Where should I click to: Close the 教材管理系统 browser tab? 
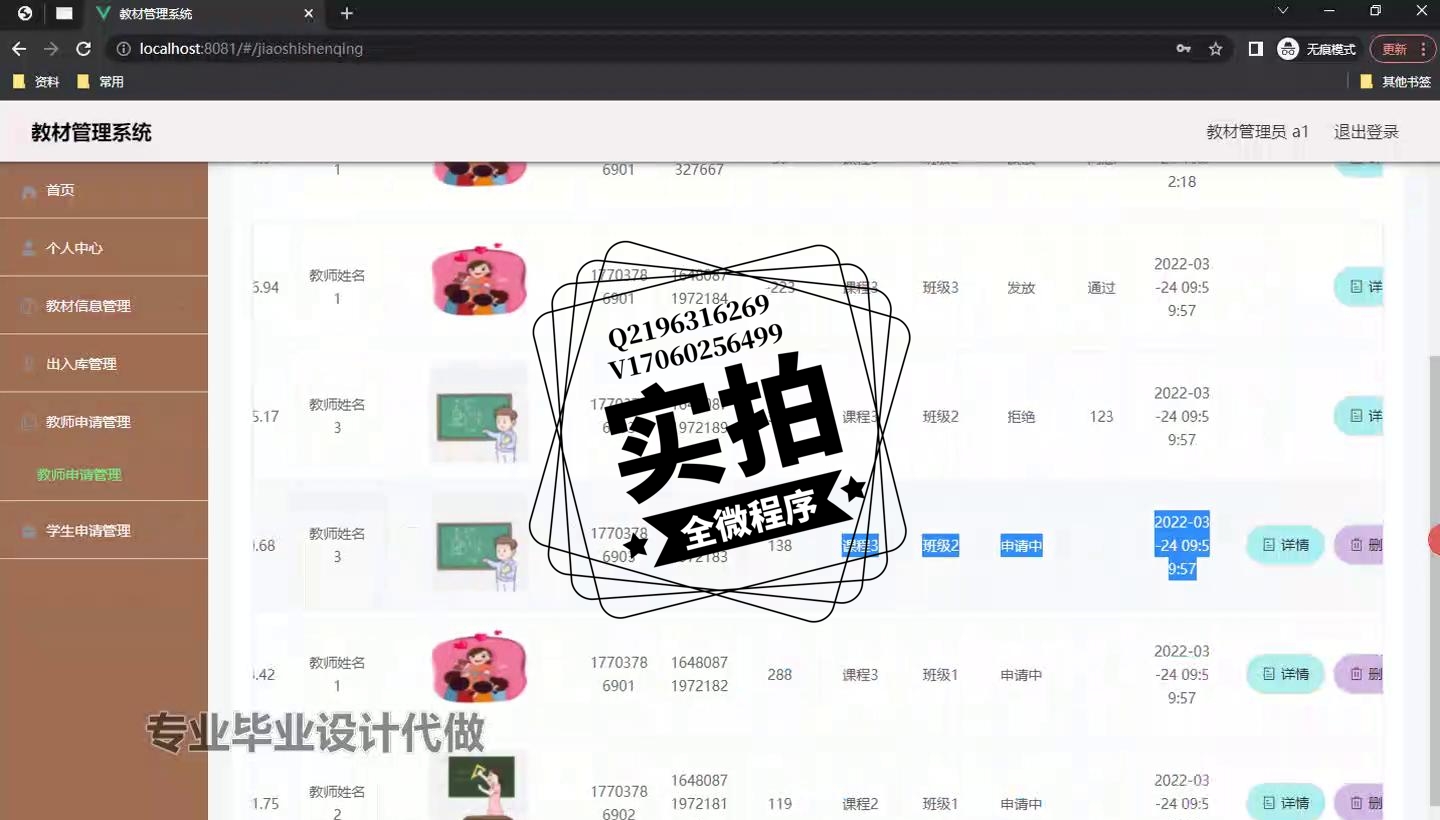tap(309, 14)
